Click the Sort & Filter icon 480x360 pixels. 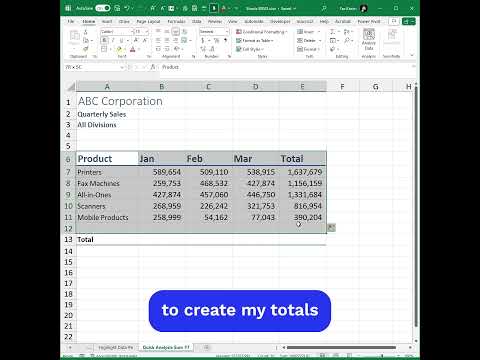click(x=347, y=32)
